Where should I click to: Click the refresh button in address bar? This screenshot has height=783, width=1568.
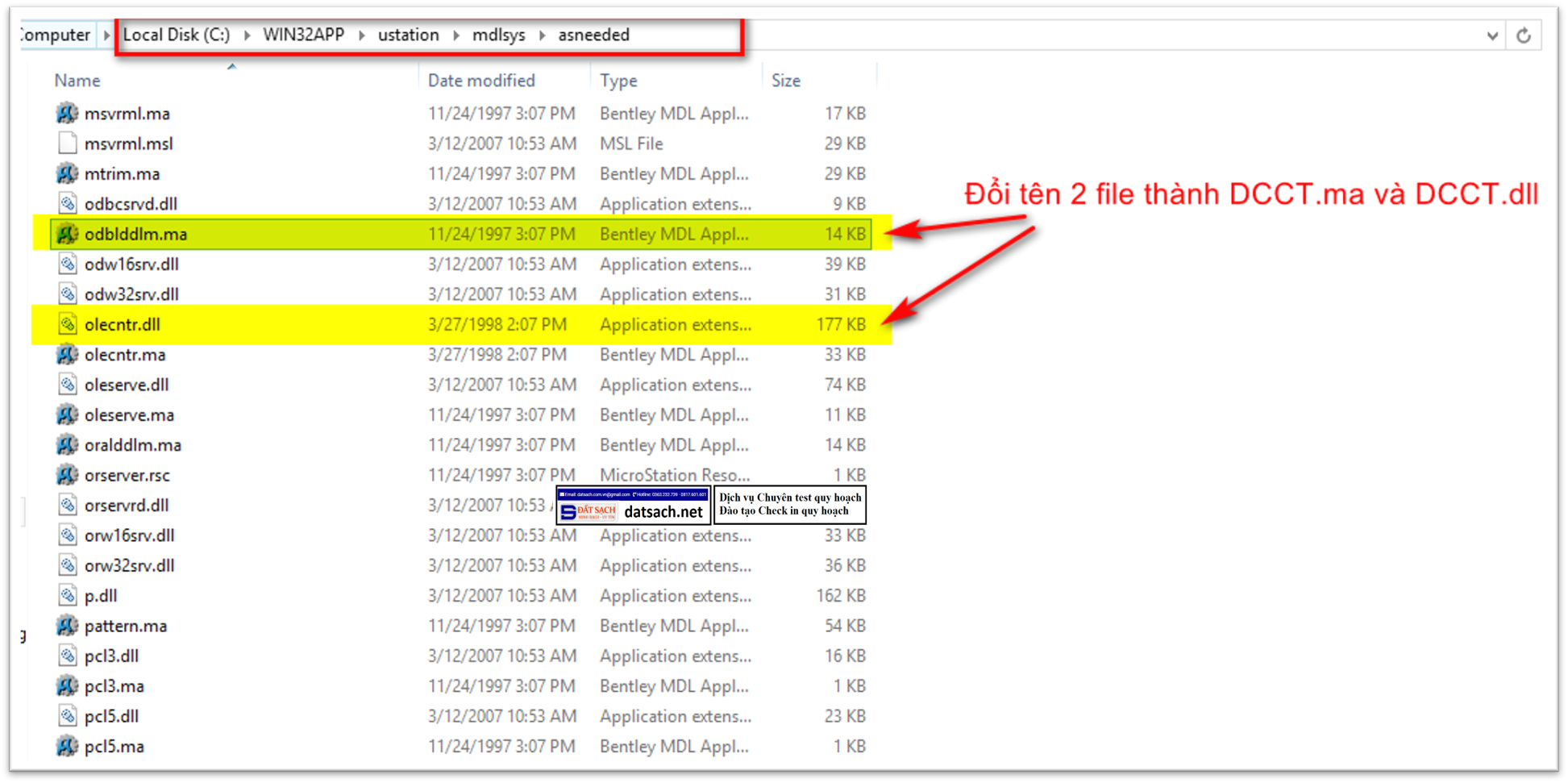1523,35
